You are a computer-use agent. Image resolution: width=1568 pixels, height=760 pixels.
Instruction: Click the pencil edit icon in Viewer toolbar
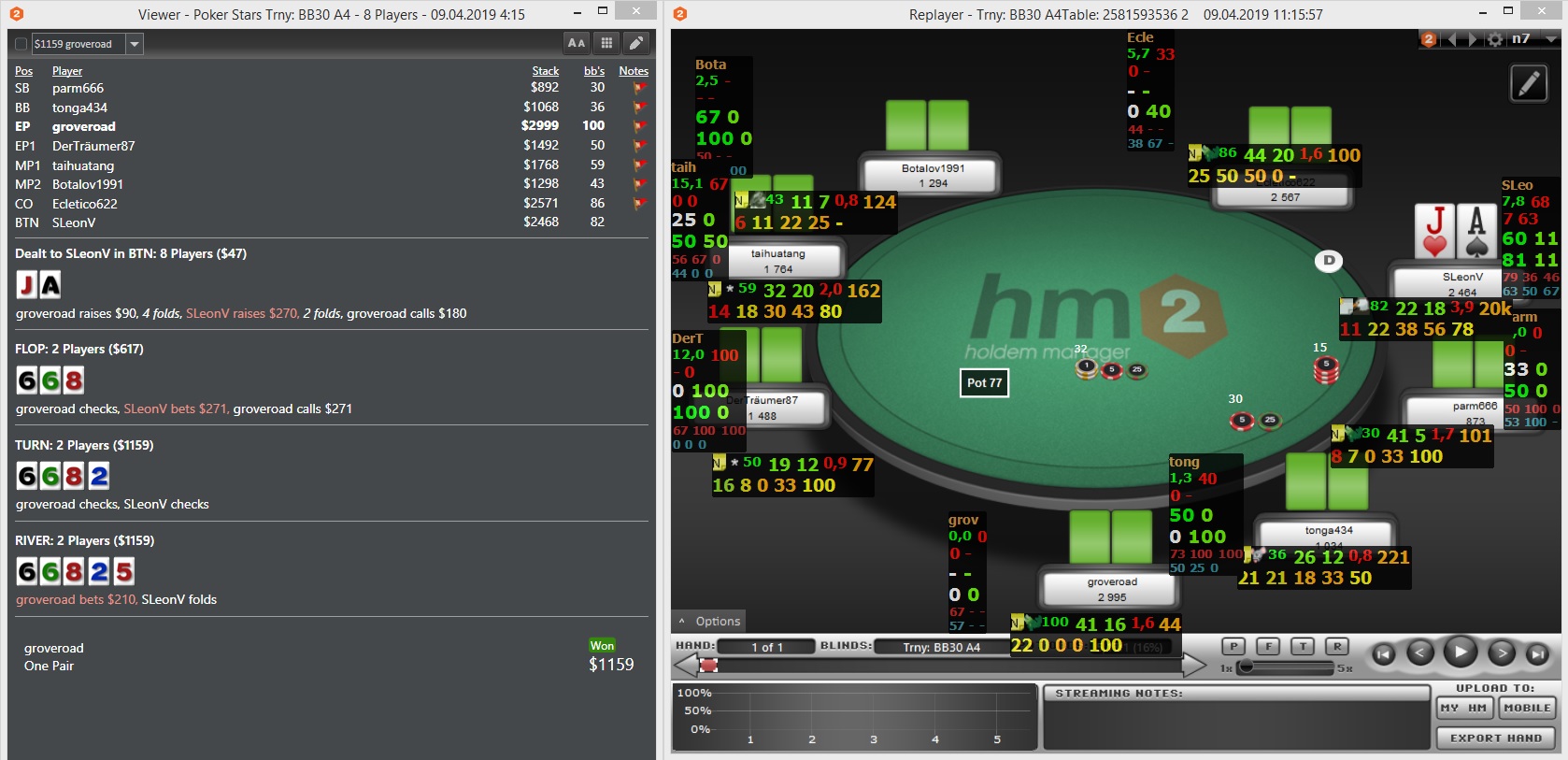coord(635,43)
